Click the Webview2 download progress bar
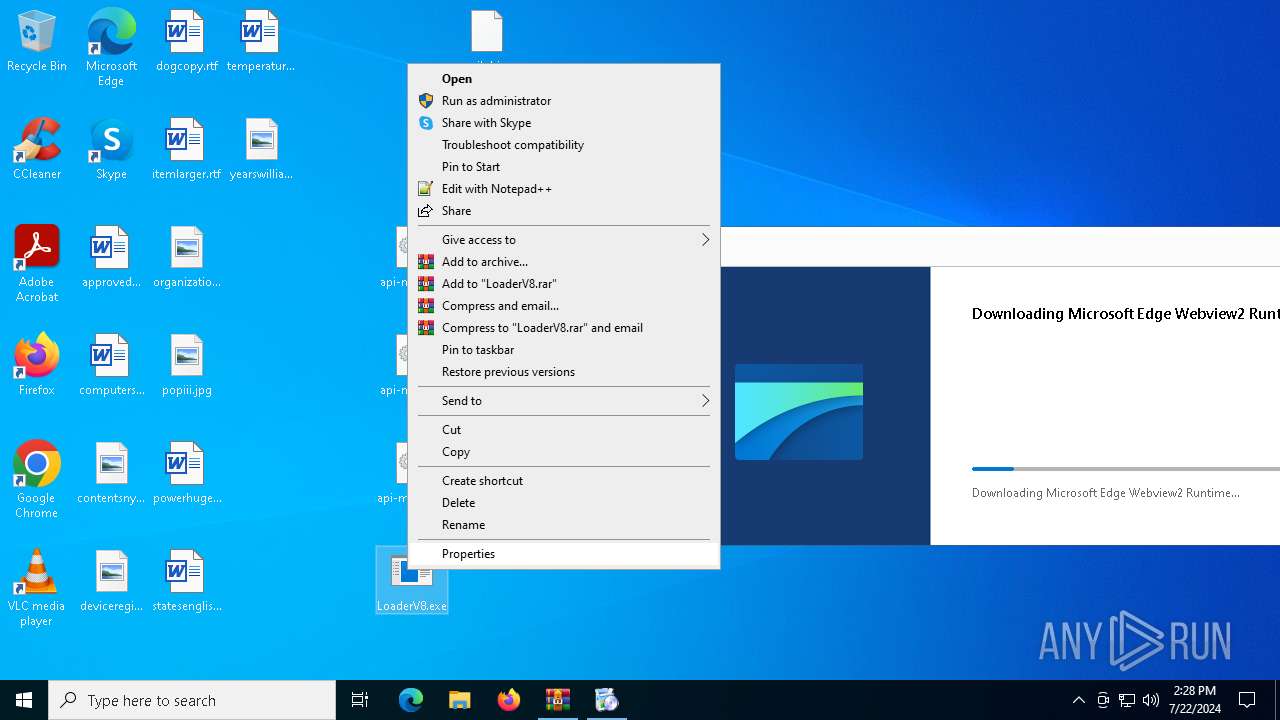Image resolution: width=1280 pixels, height=720 pixels. (x=1125, y=468)
